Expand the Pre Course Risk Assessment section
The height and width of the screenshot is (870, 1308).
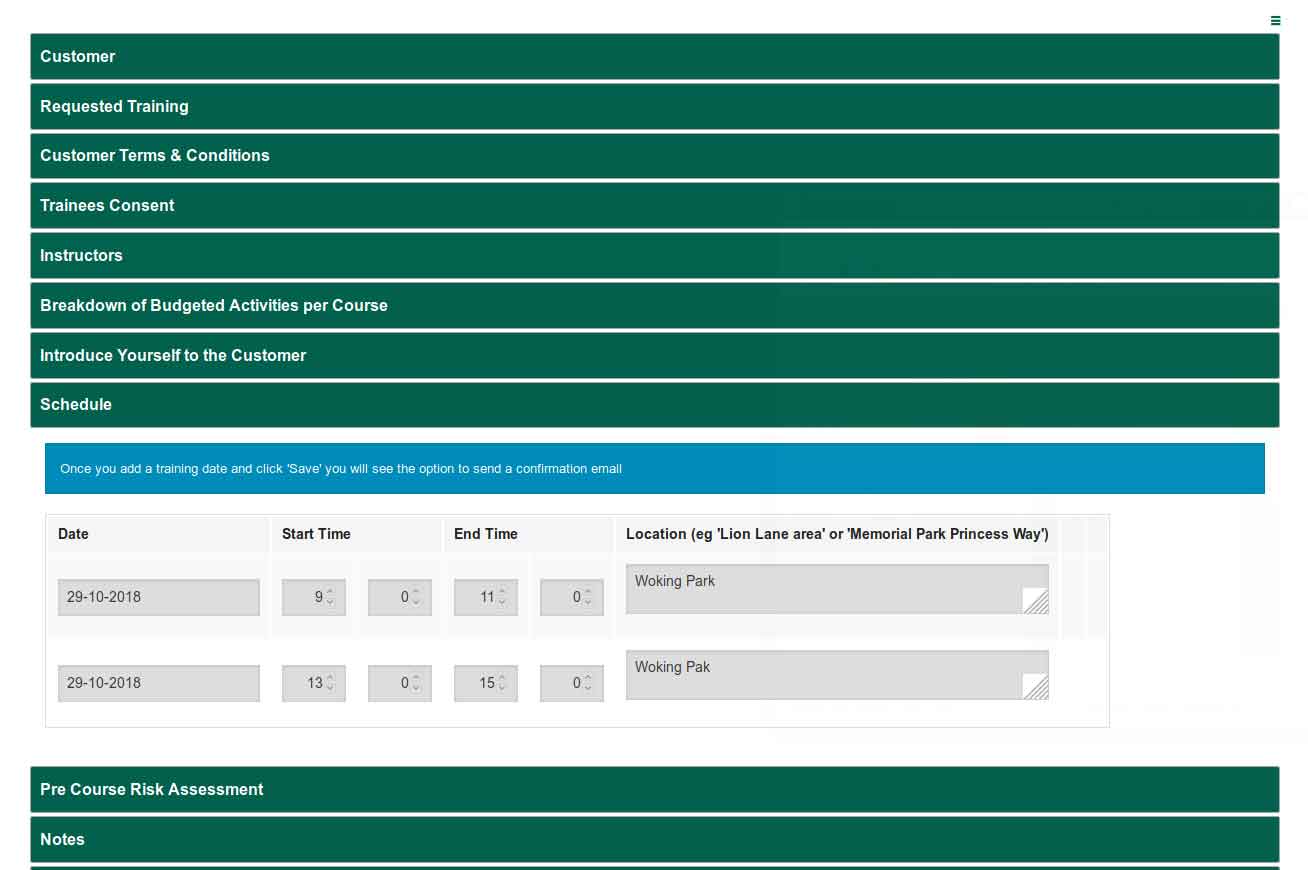(655, 789)
